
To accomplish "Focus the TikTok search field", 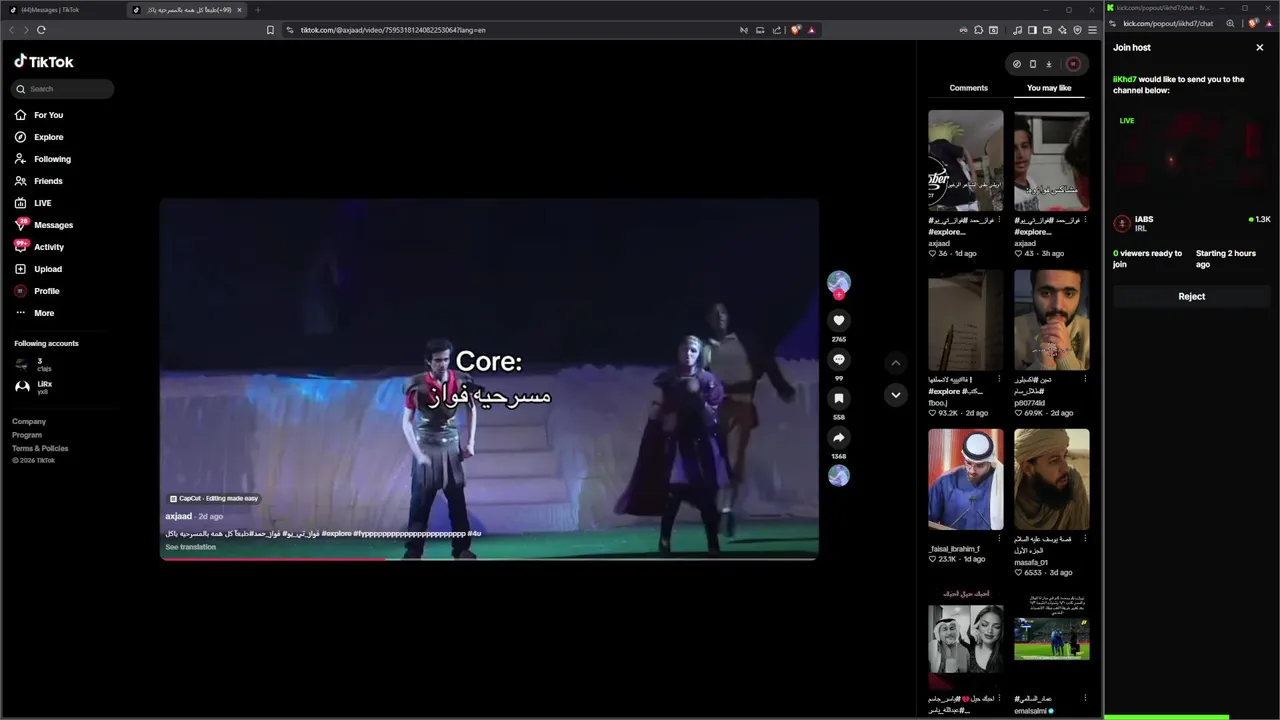I will click(x=63, y=89).
